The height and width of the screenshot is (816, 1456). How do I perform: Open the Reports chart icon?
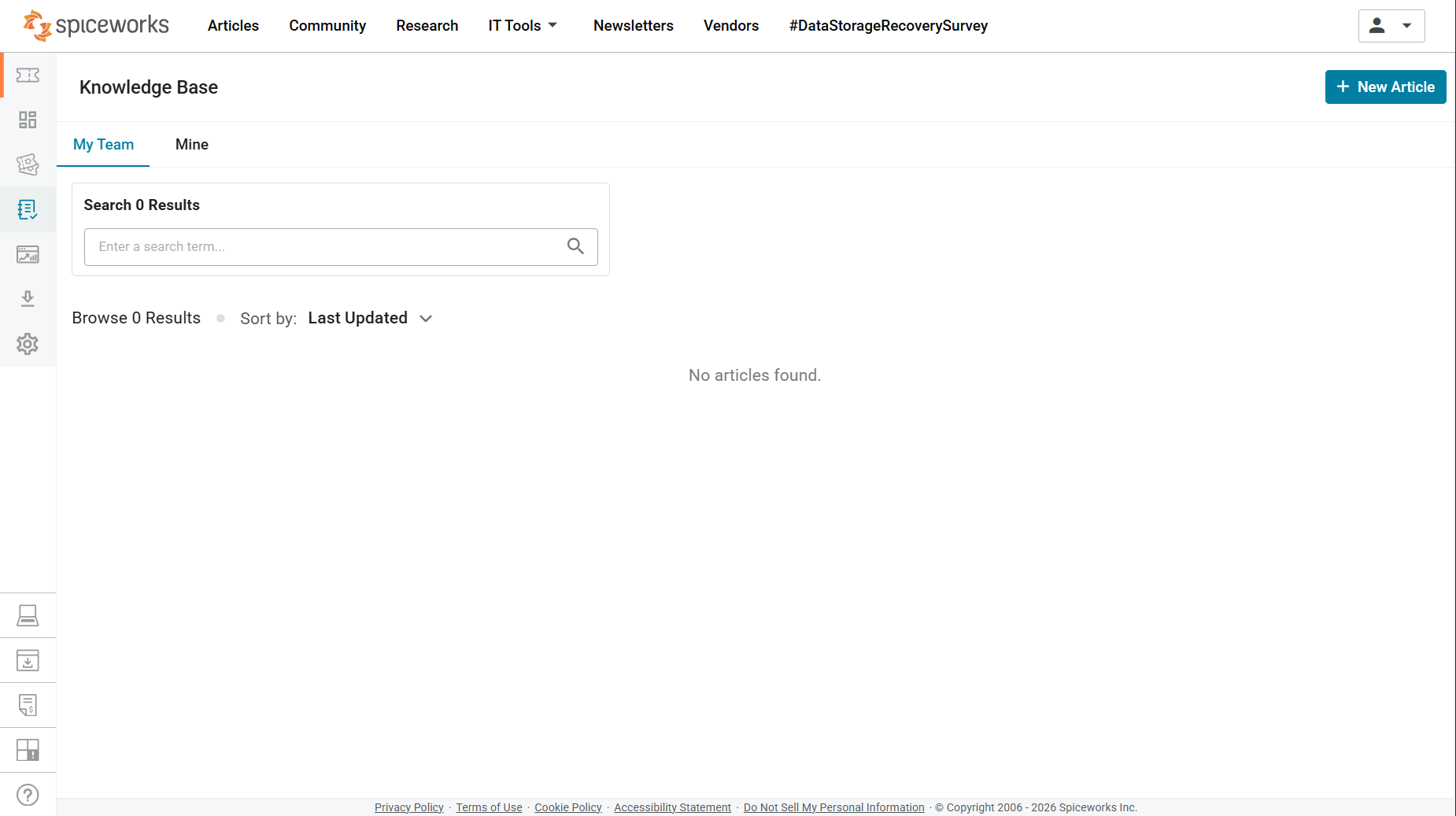point(28,254)
